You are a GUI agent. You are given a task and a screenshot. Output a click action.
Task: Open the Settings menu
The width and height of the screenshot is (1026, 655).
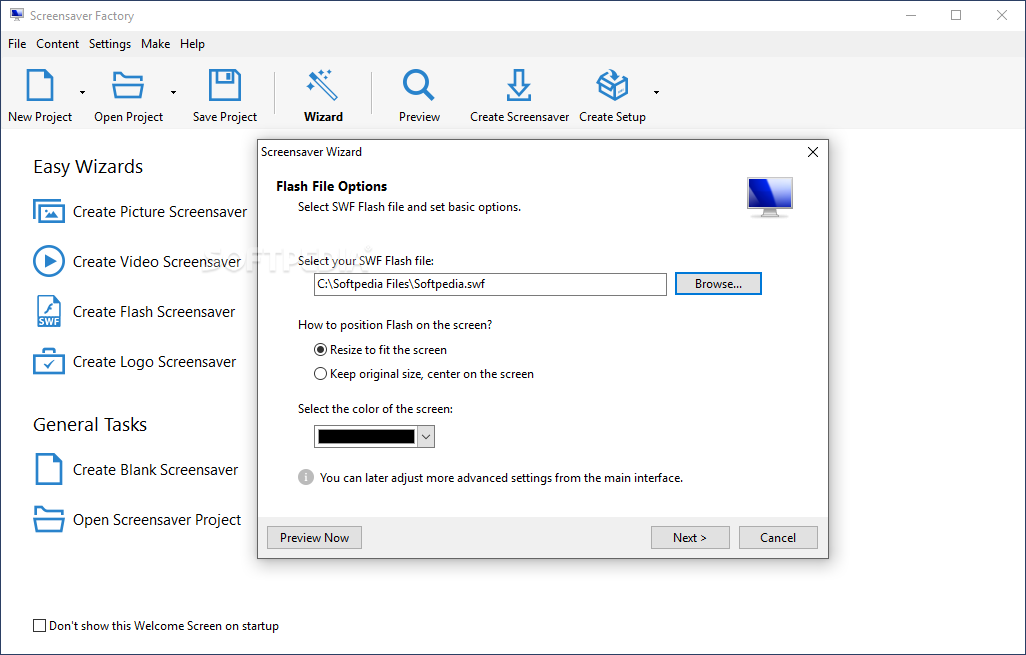tap(110, 44)
